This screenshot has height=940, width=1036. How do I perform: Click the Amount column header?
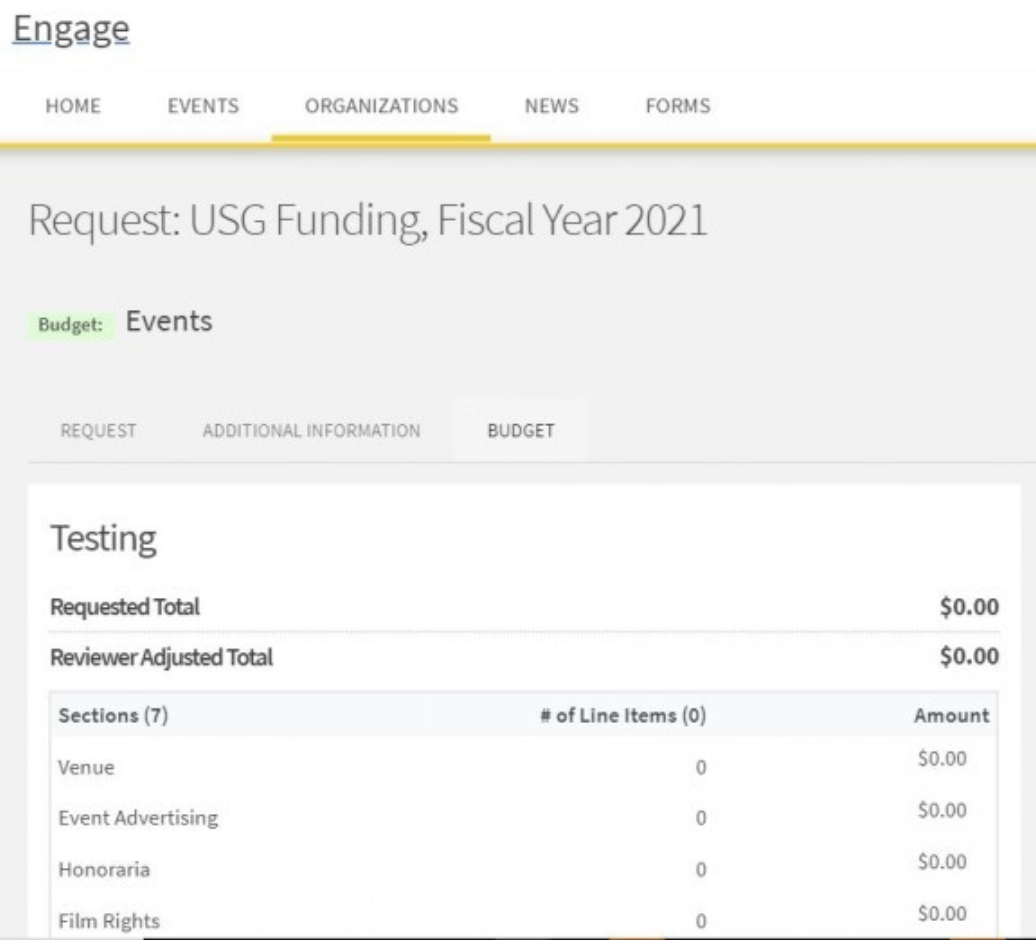pyautogui.click(x=951, y=715)
